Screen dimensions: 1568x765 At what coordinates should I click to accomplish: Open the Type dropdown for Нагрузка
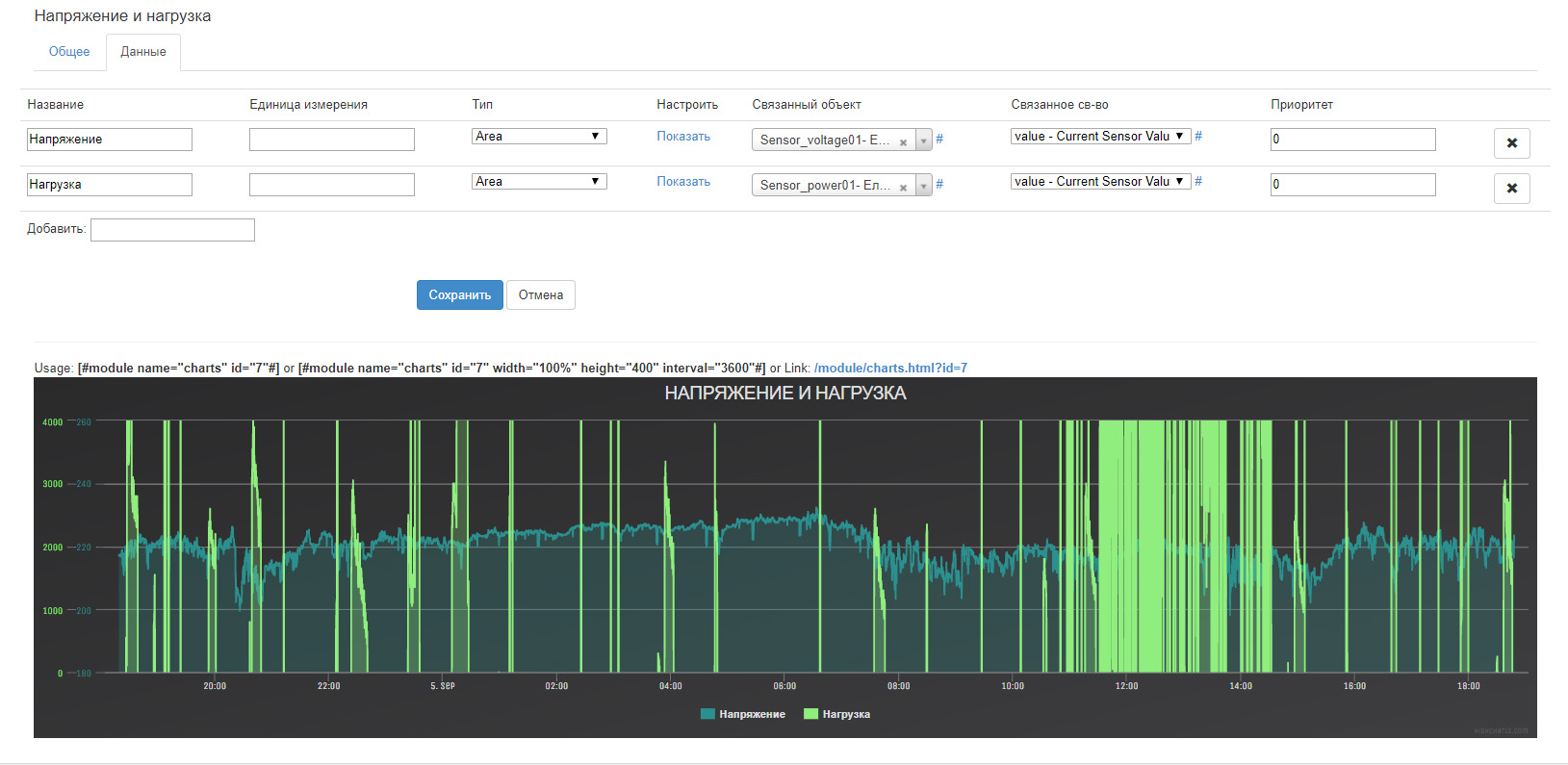pos(539,182)
